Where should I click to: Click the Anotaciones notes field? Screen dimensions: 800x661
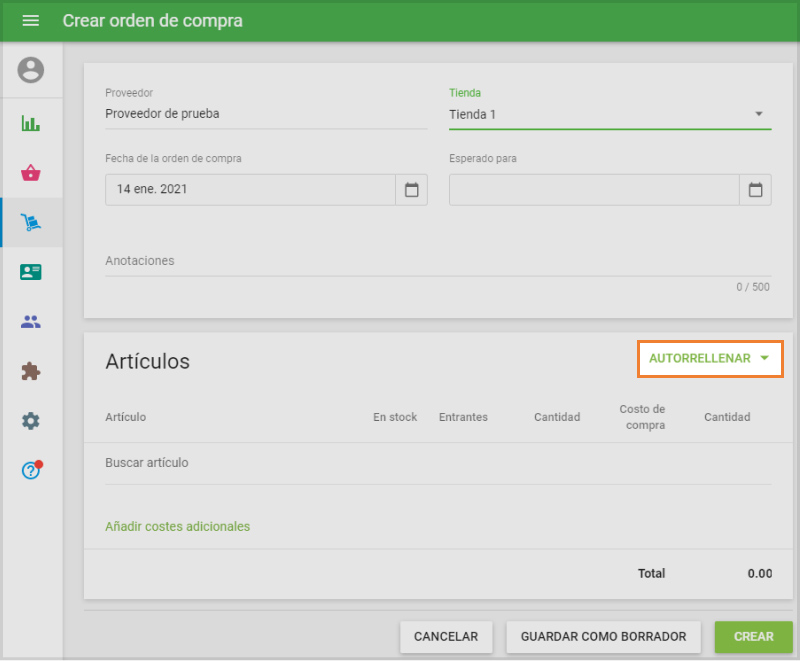click(437, 261)
